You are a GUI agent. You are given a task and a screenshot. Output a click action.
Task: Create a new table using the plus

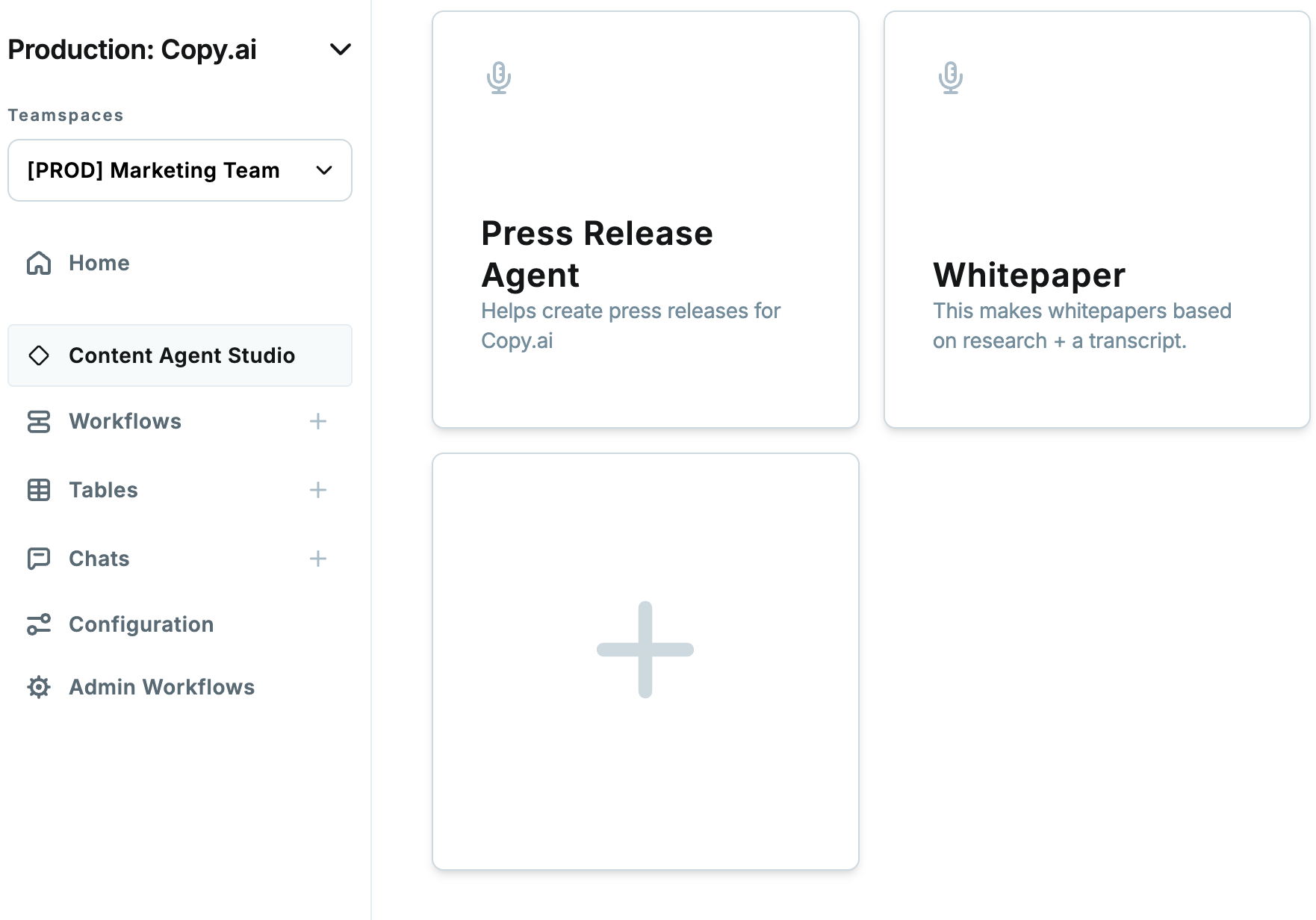[x=317, y=490]
